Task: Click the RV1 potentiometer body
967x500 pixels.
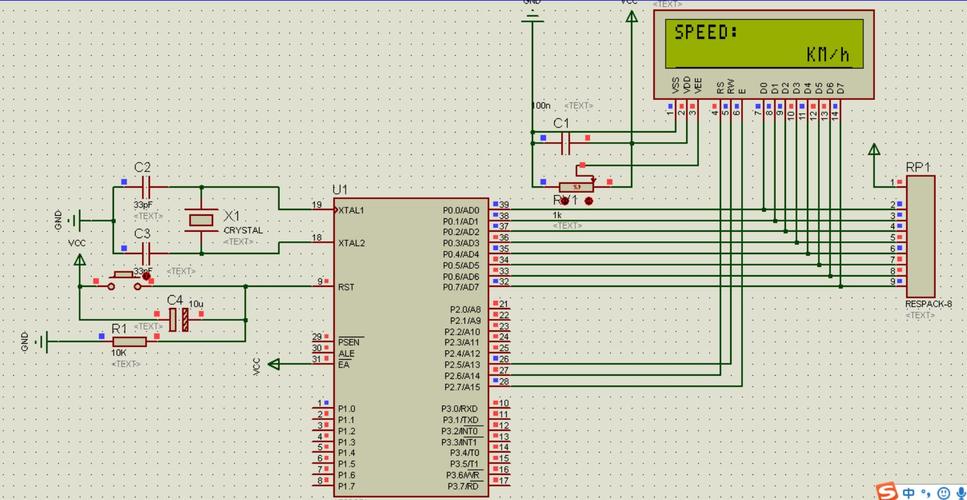Action: coord(577,186)
